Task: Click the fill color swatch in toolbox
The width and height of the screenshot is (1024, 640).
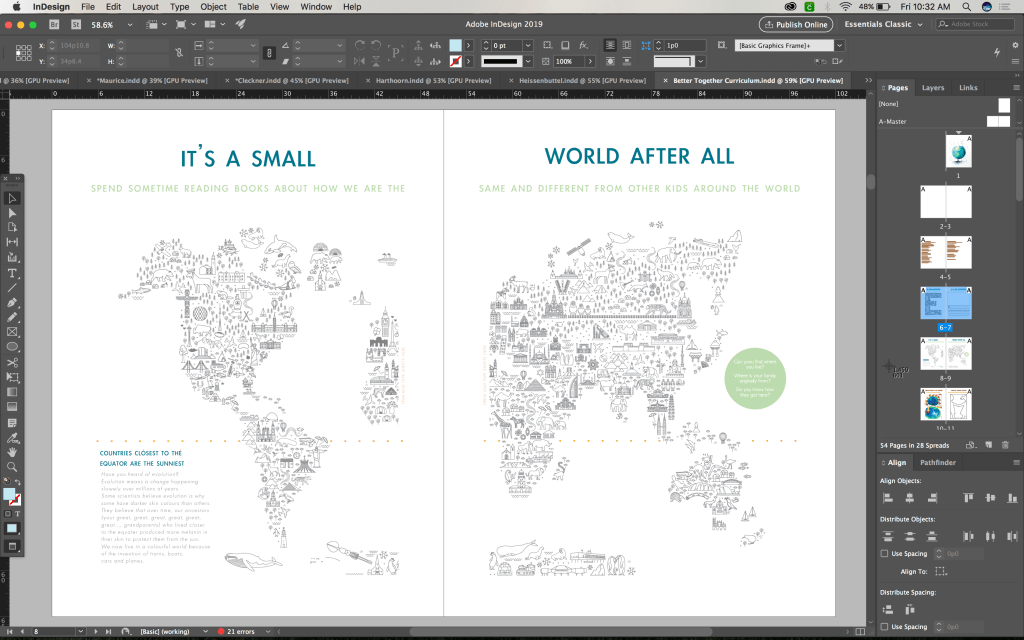Action: click(x=9, y=494)
